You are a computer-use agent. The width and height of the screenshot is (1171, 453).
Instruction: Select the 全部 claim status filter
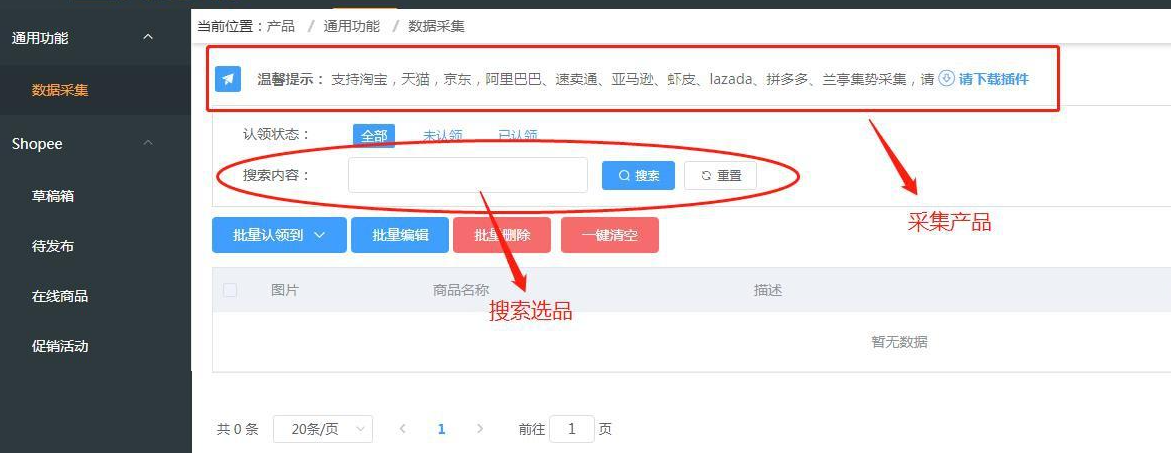point(374,136)
